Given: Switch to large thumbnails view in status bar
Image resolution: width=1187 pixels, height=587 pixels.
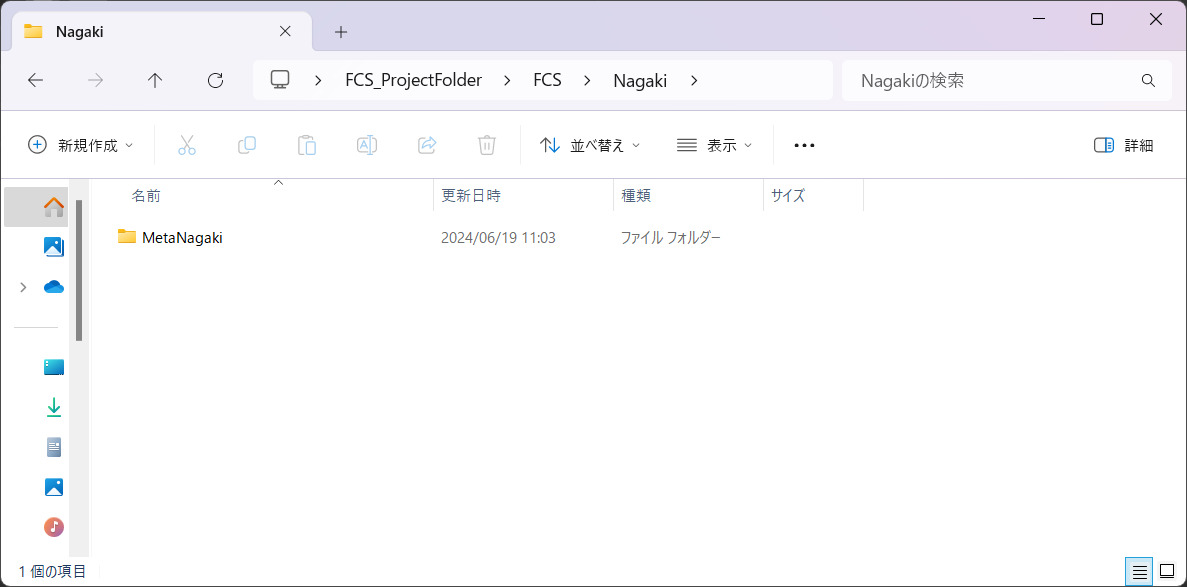Looking at the screenshot, I should point(1167,572).
